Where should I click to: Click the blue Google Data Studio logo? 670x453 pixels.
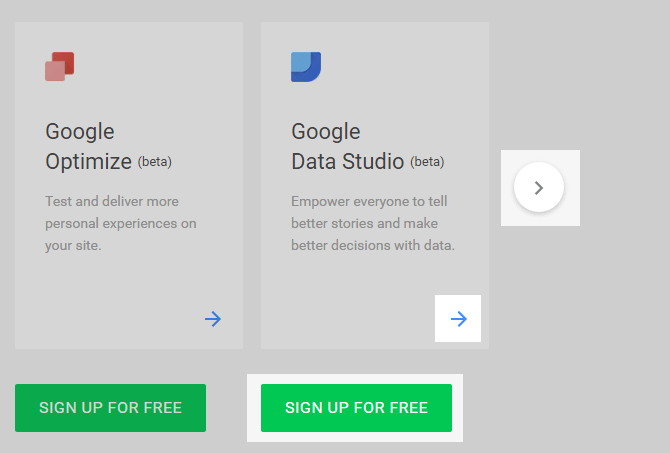pyautogui.click(x=305, y=66)
